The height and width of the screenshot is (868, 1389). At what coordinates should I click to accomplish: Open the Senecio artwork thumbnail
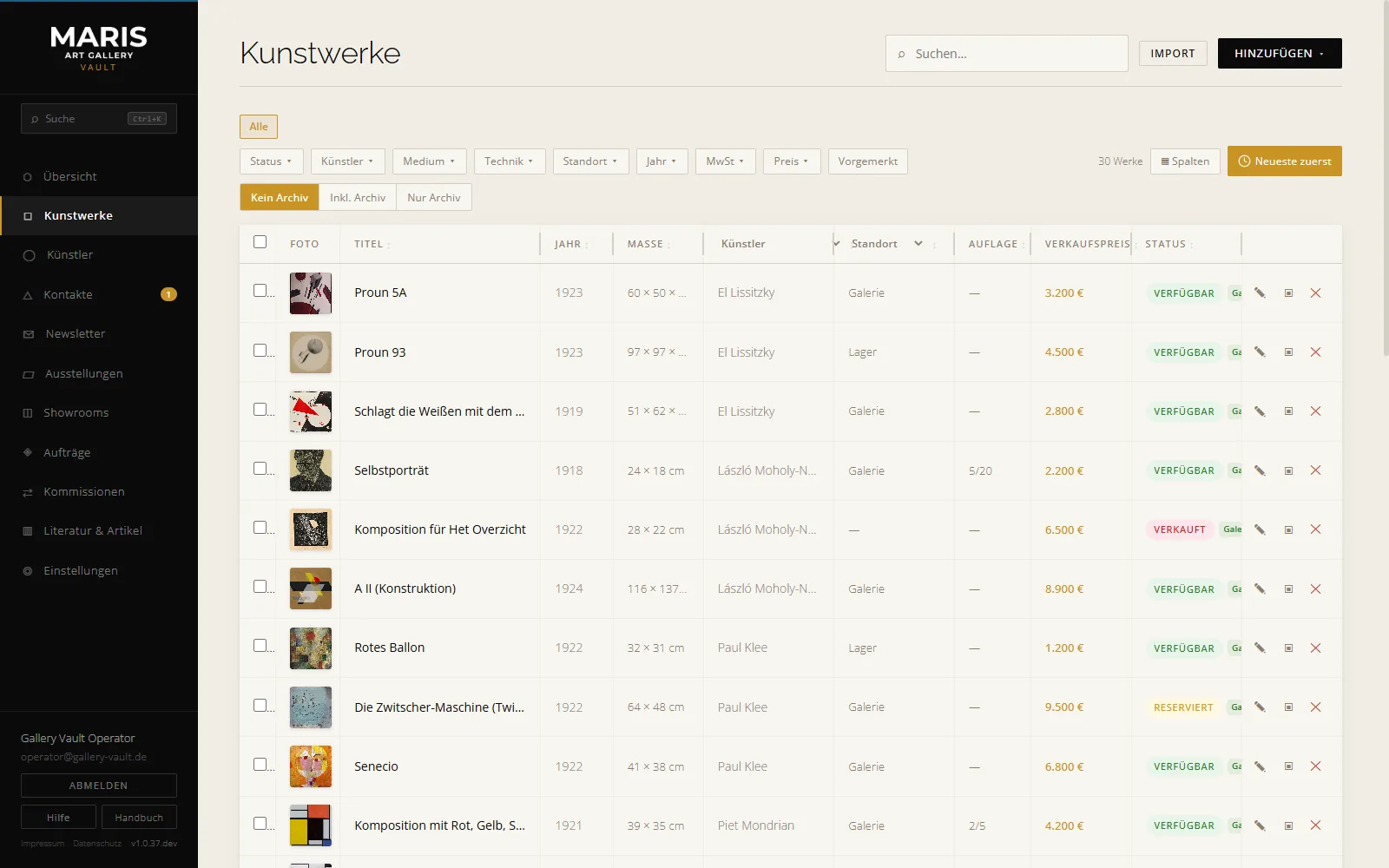tap(311, 766)
